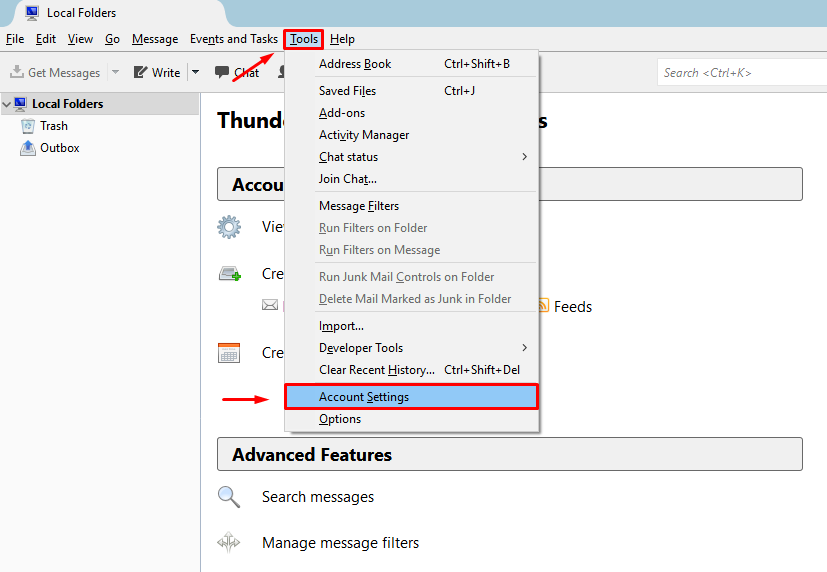Open the Get Messages dropdown arrow
The image size is (827, 572).
pos(116,72)
